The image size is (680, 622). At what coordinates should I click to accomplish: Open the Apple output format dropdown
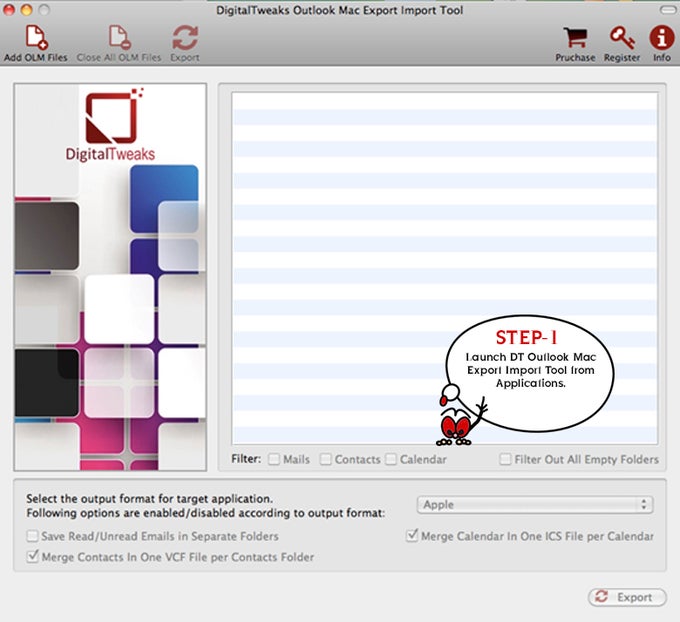[535, 505]
